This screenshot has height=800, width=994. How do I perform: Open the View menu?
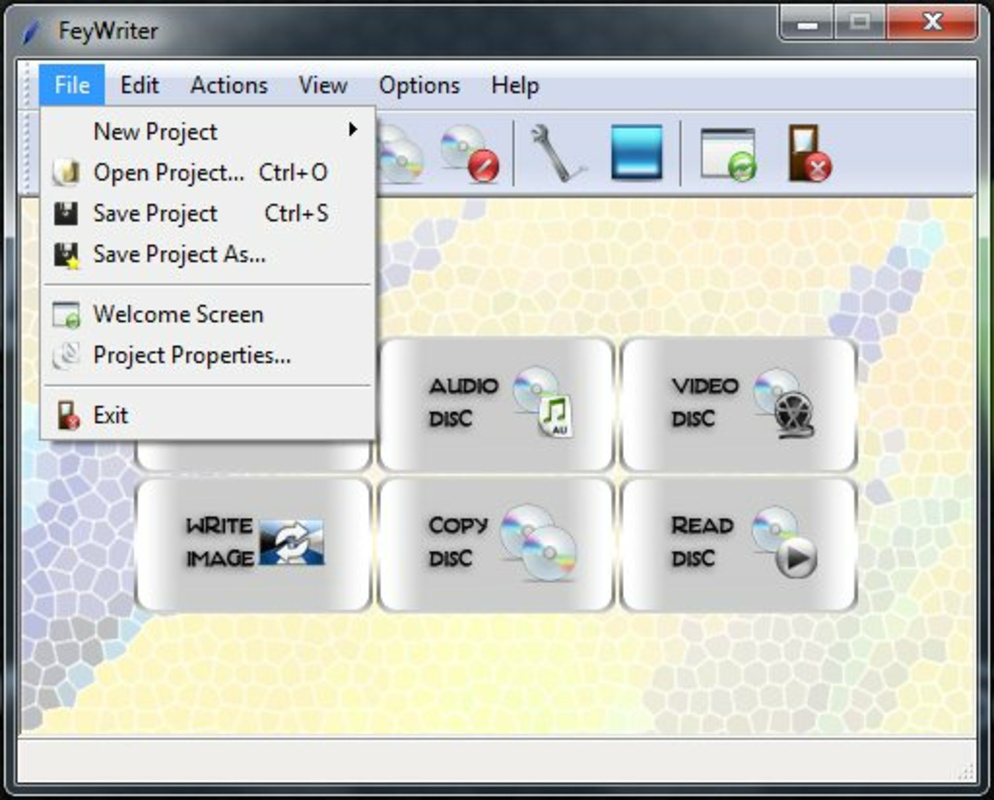(x=323, y=85)
